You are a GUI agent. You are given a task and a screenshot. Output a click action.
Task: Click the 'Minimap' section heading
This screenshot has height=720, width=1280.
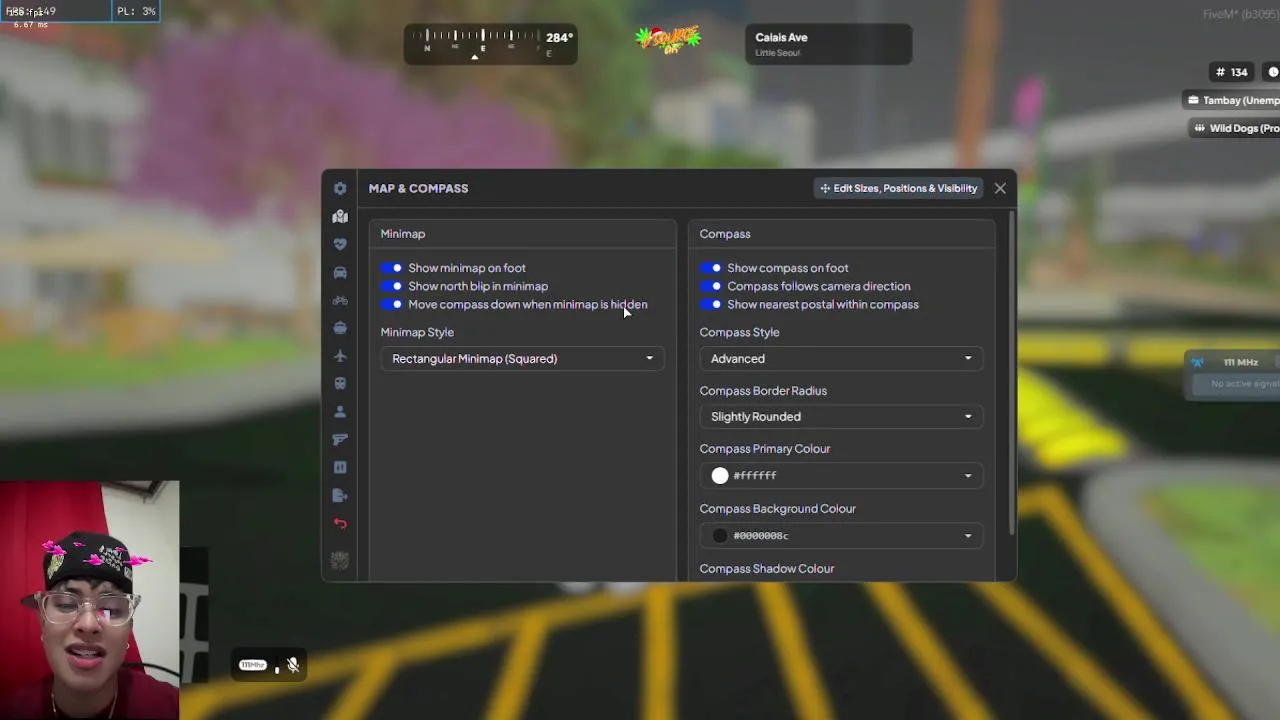[x=403, y=234]
